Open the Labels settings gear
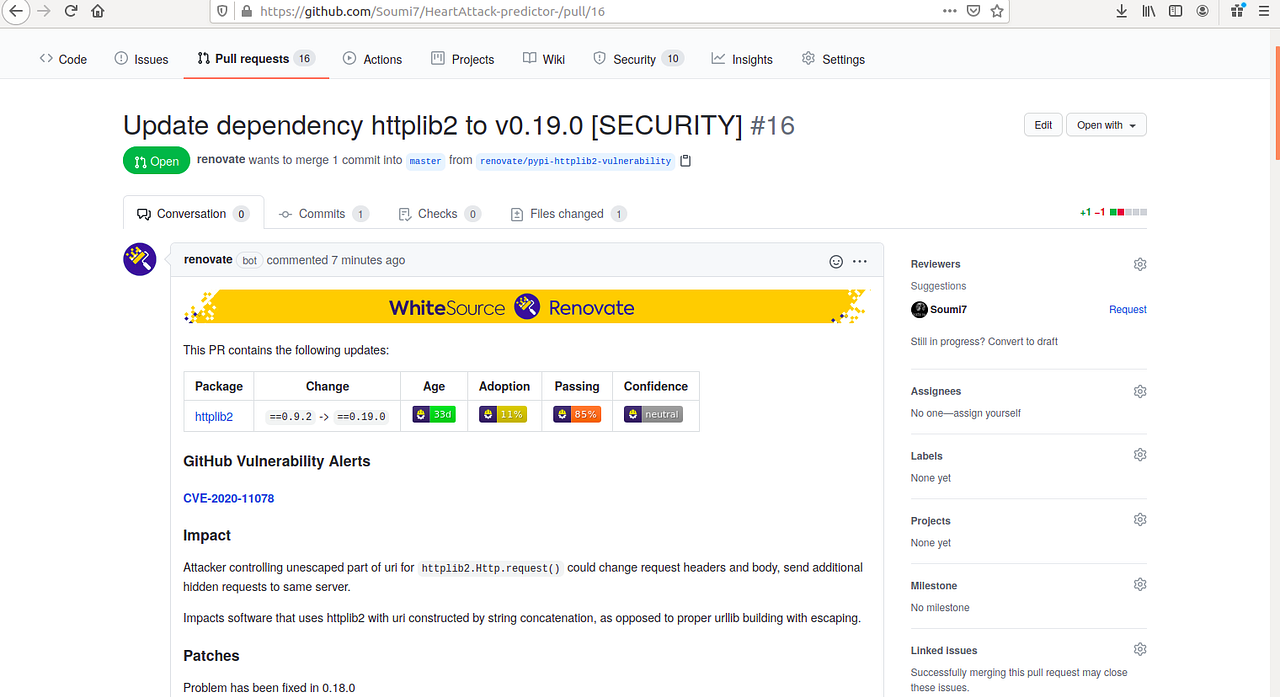The width and height of the screenshot is (1280, 697). coord(1139,454)
